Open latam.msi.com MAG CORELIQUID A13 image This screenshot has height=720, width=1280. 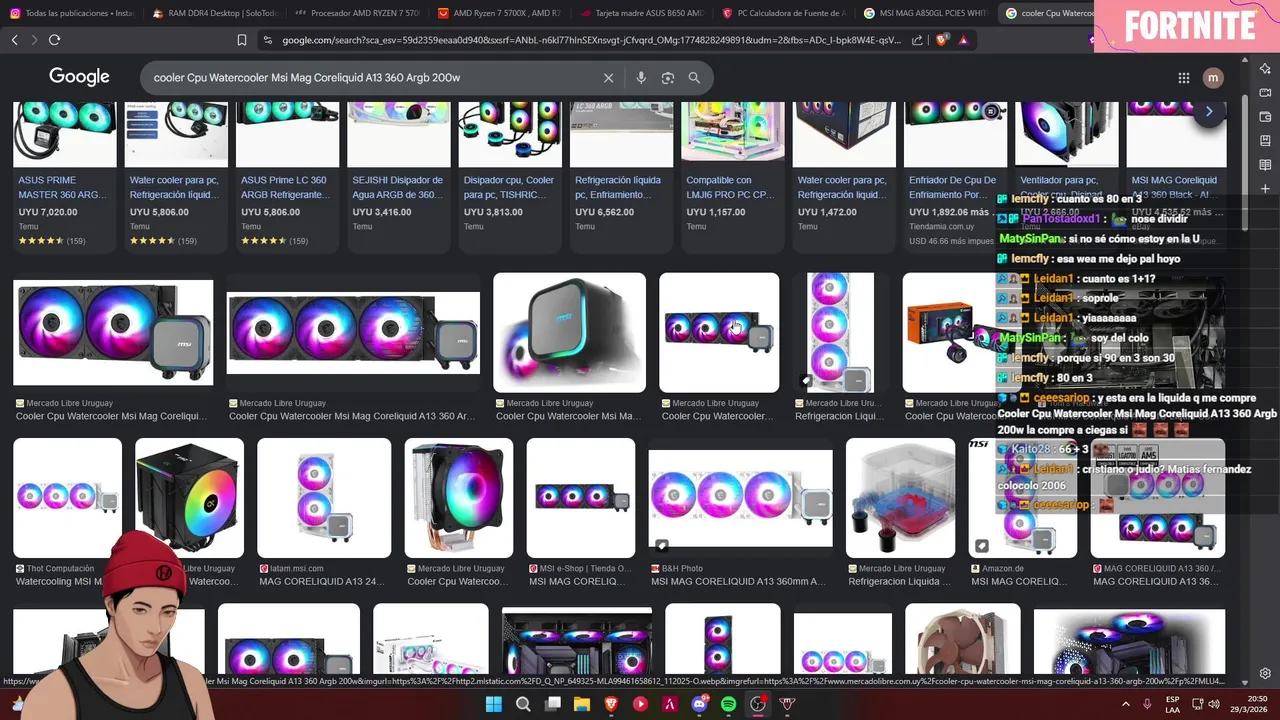[x=324, y=498]
